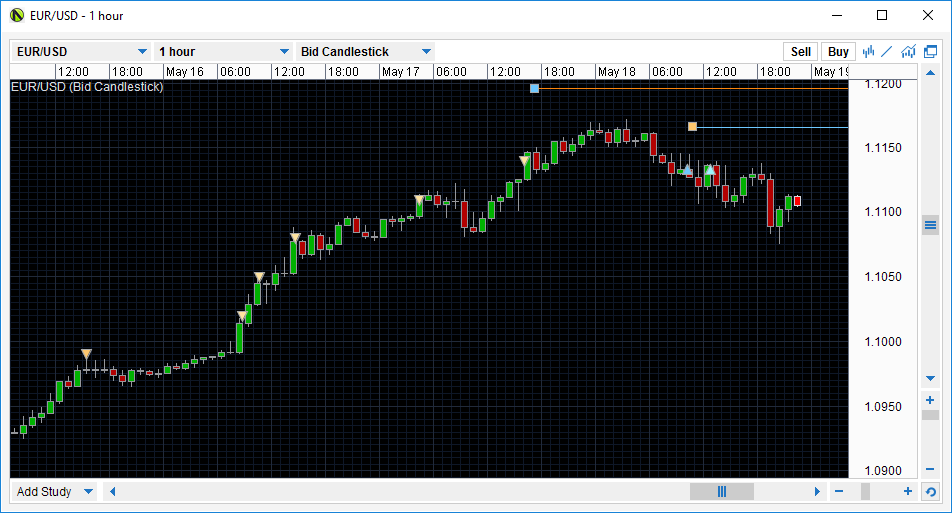Click the last red candlestick on chart

tap(797, 201)
